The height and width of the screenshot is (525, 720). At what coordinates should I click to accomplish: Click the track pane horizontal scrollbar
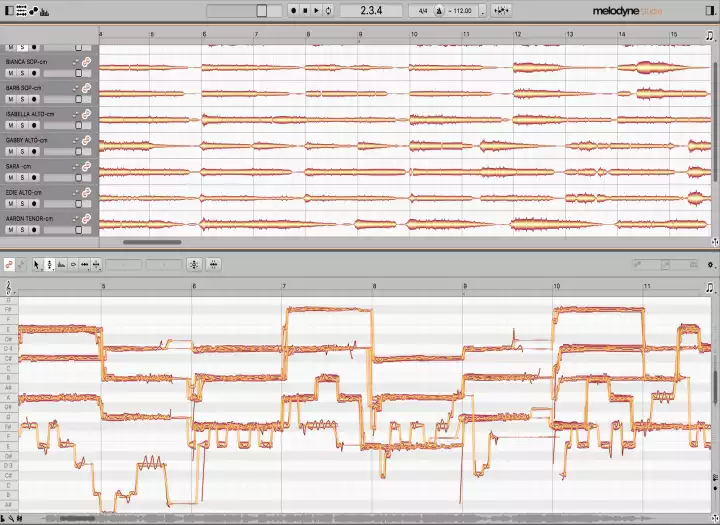pos(152,242)
